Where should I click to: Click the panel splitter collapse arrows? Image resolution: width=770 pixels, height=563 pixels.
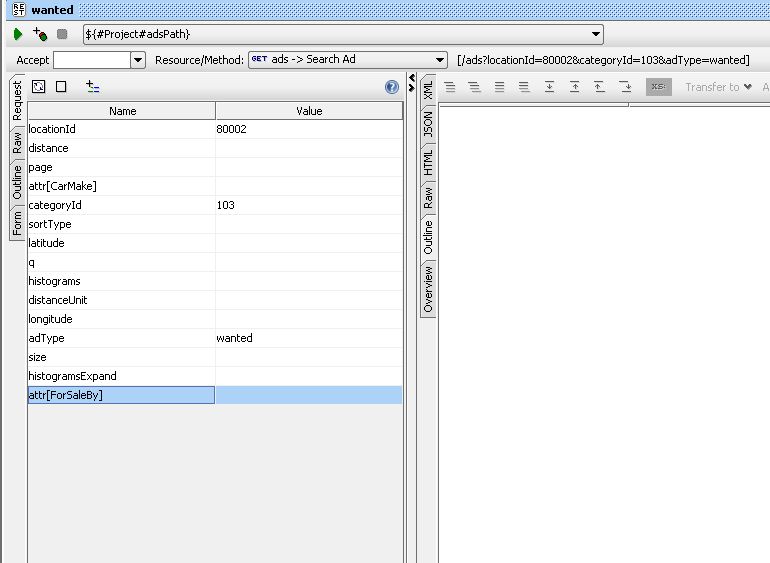coord(412,83)
